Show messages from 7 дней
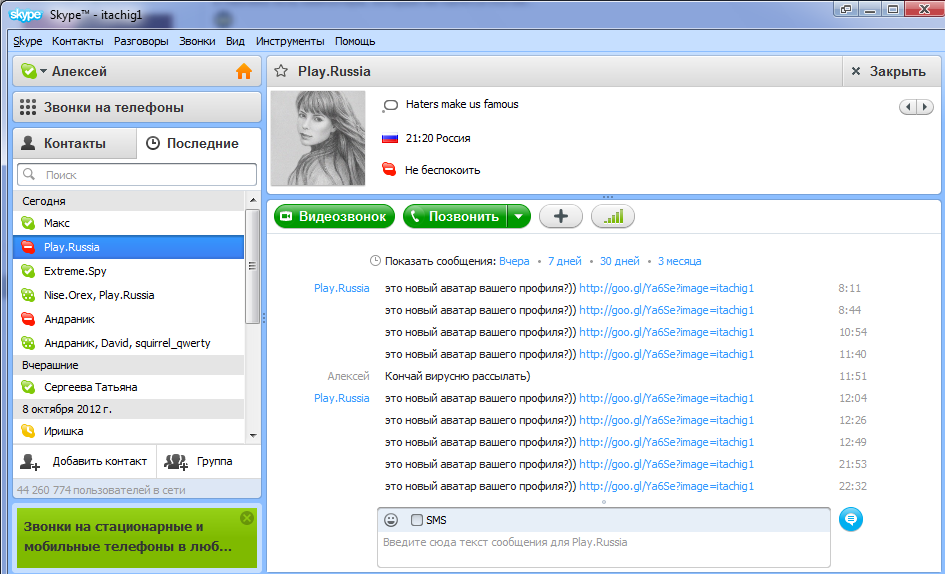Viewport: 945px width, 574px height. pos(565,261)
